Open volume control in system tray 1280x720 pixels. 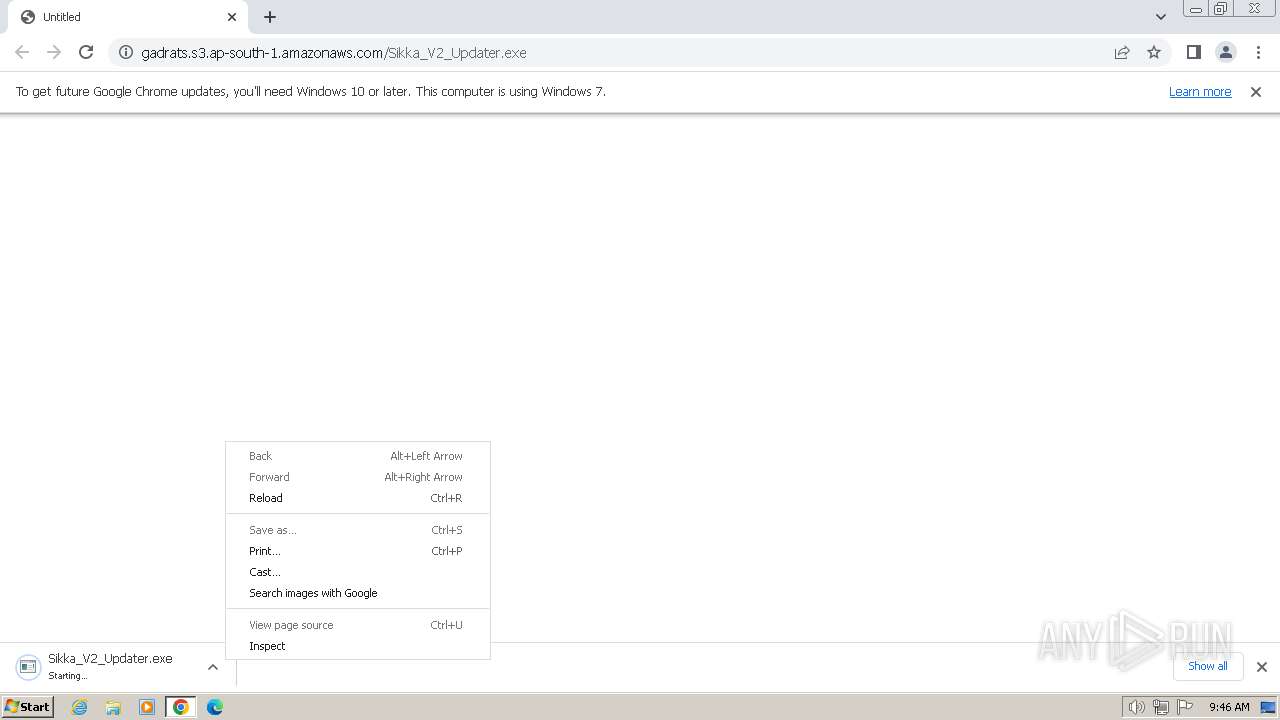(x=1136, y=707)
